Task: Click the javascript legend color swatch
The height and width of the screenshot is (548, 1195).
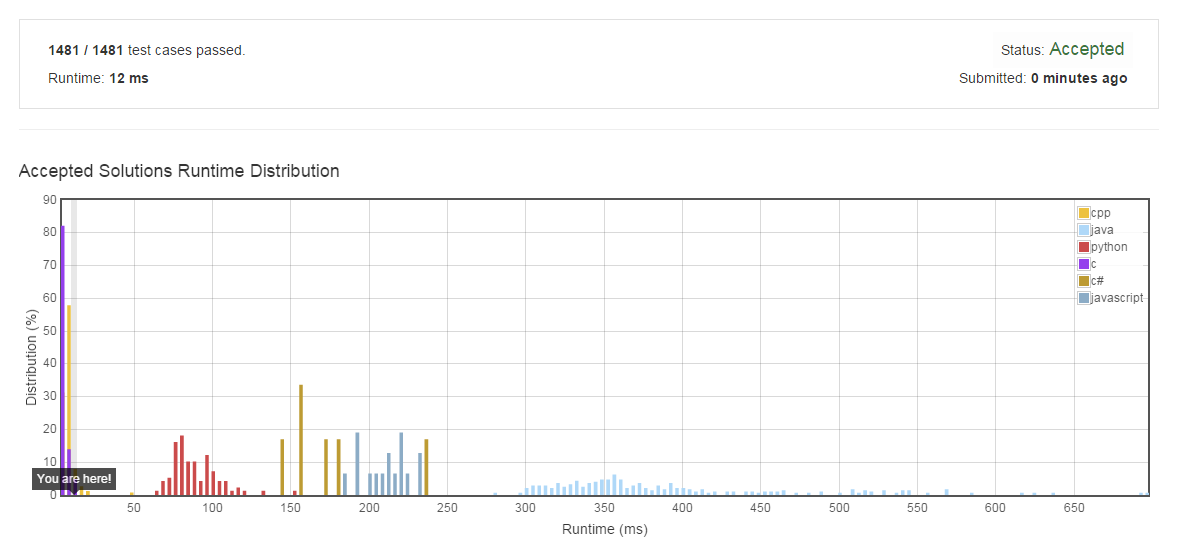Action: pos(1083,298)
